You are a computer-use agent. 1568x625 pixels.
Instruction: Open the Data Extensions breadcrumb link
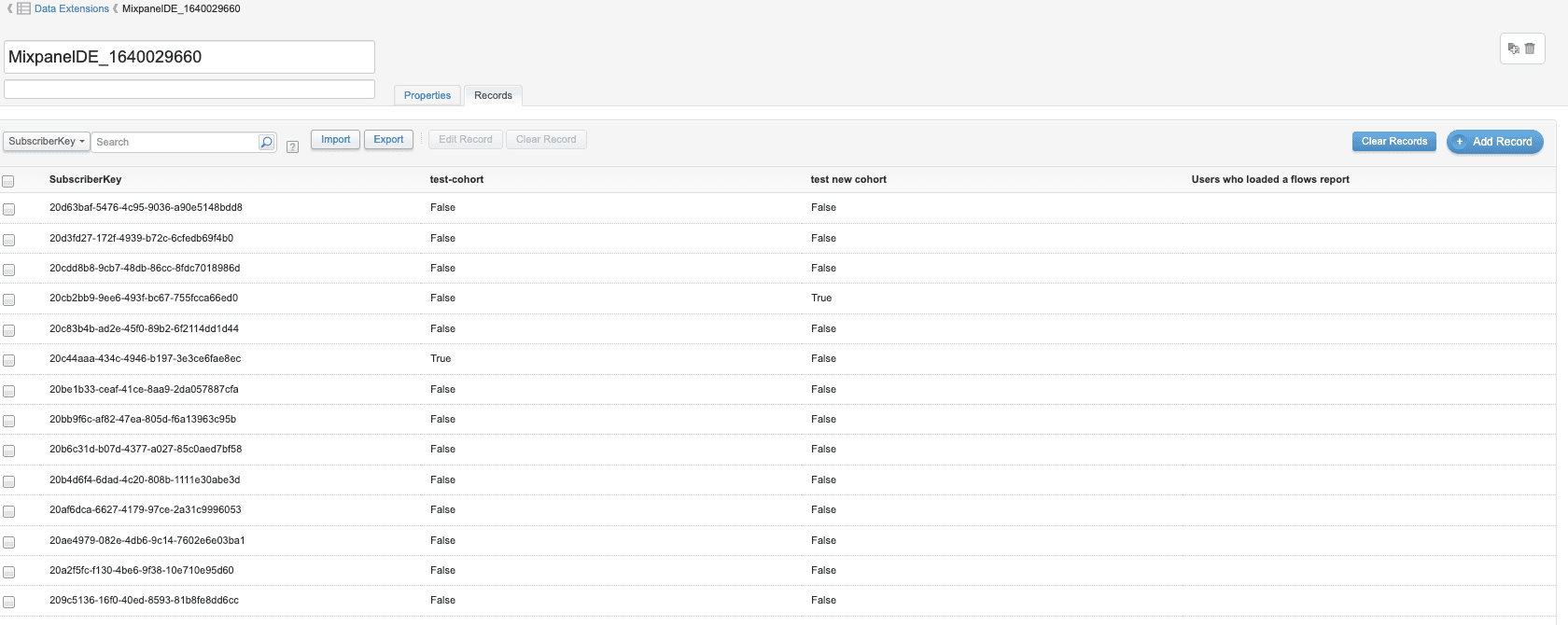point(72,8)
